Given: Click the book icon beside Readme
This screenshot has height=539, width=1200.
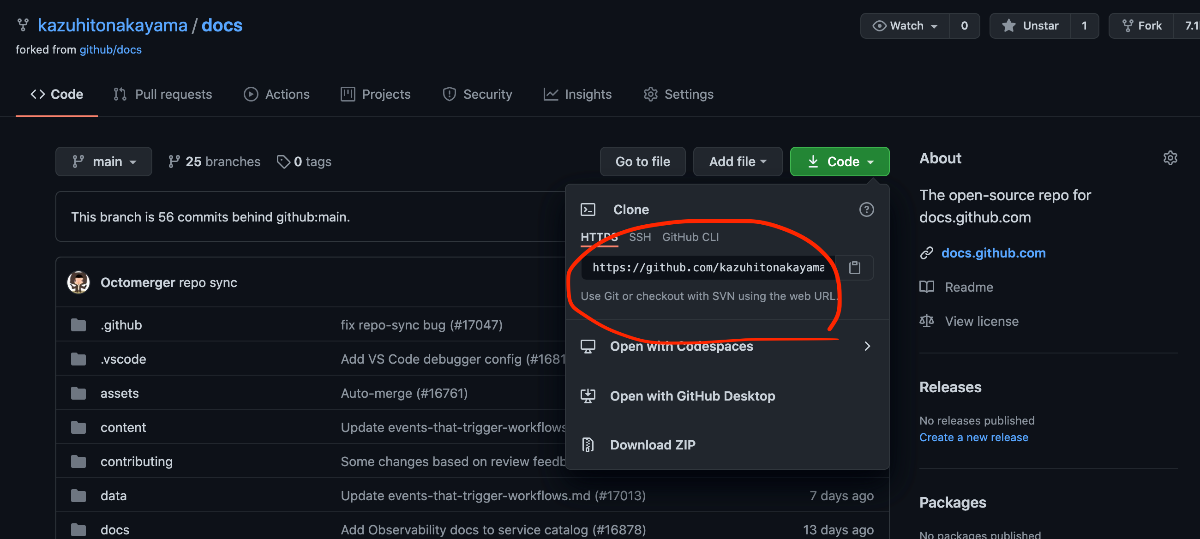Looking at the screenshot, I should 927,287.
